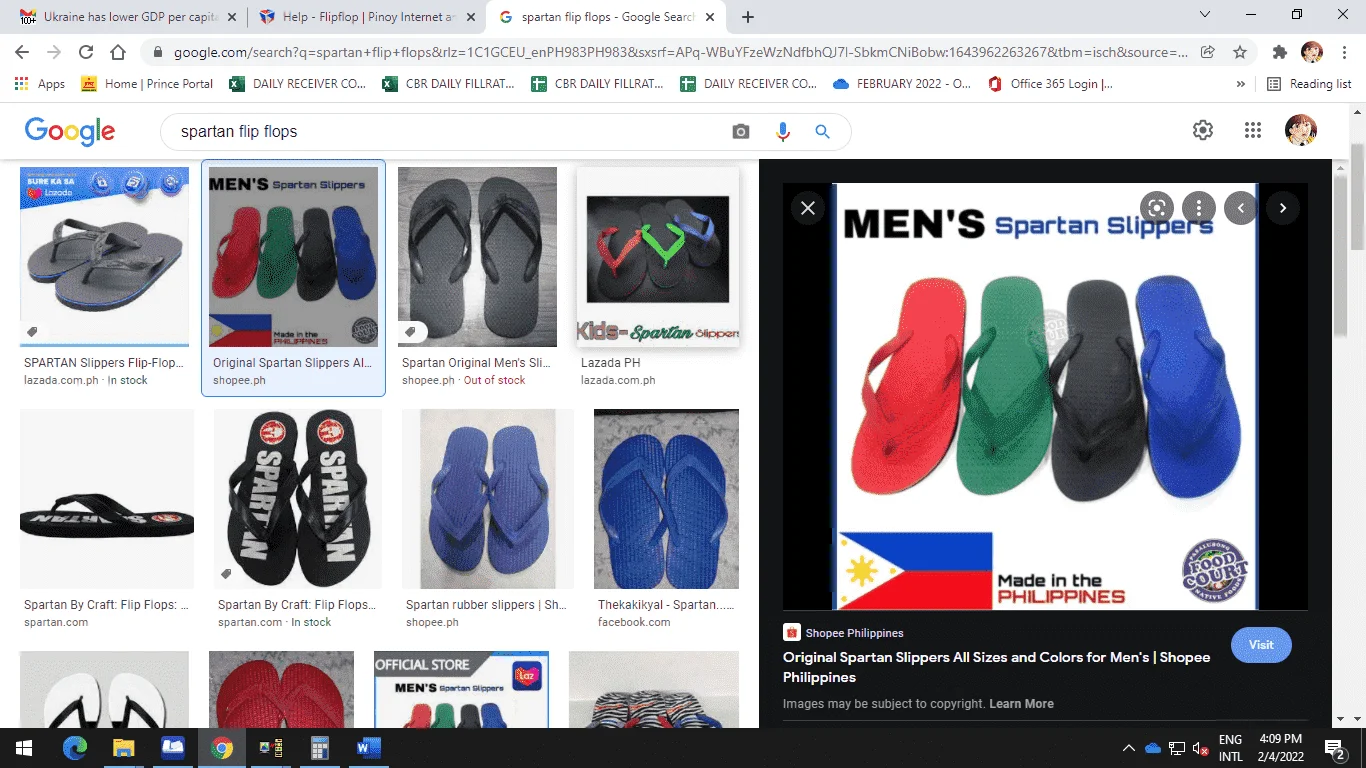1366x768 pixels.
Task: Click the address bar URL
Action: [x=680, y=52]
